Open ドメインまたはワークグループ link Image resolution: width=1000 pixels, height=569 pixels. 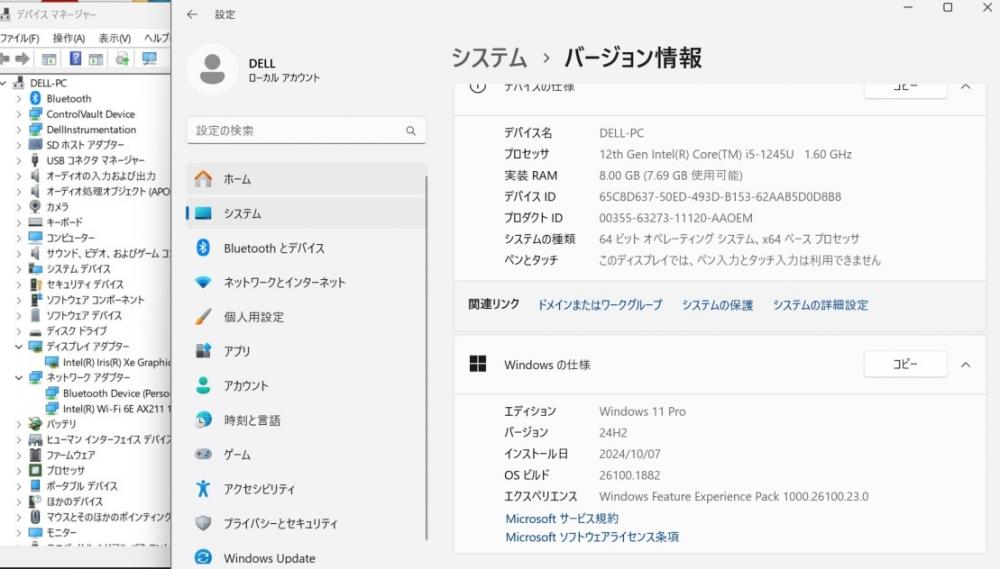[600, 305]
